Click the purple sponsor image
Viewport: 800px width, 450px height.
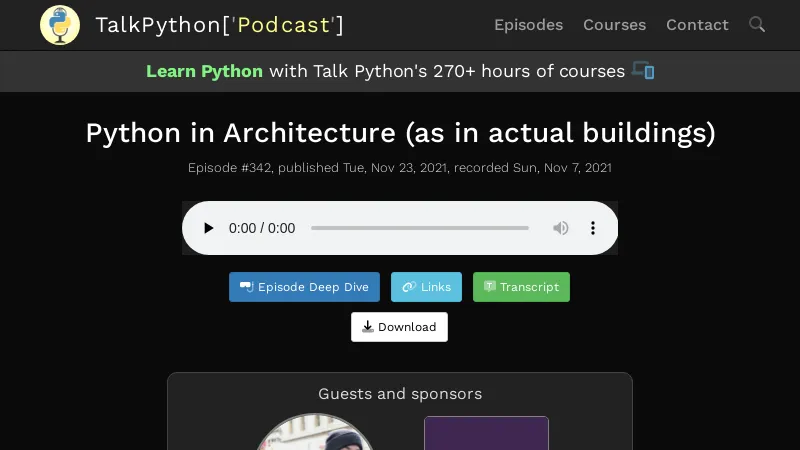(x=486, y=434)
